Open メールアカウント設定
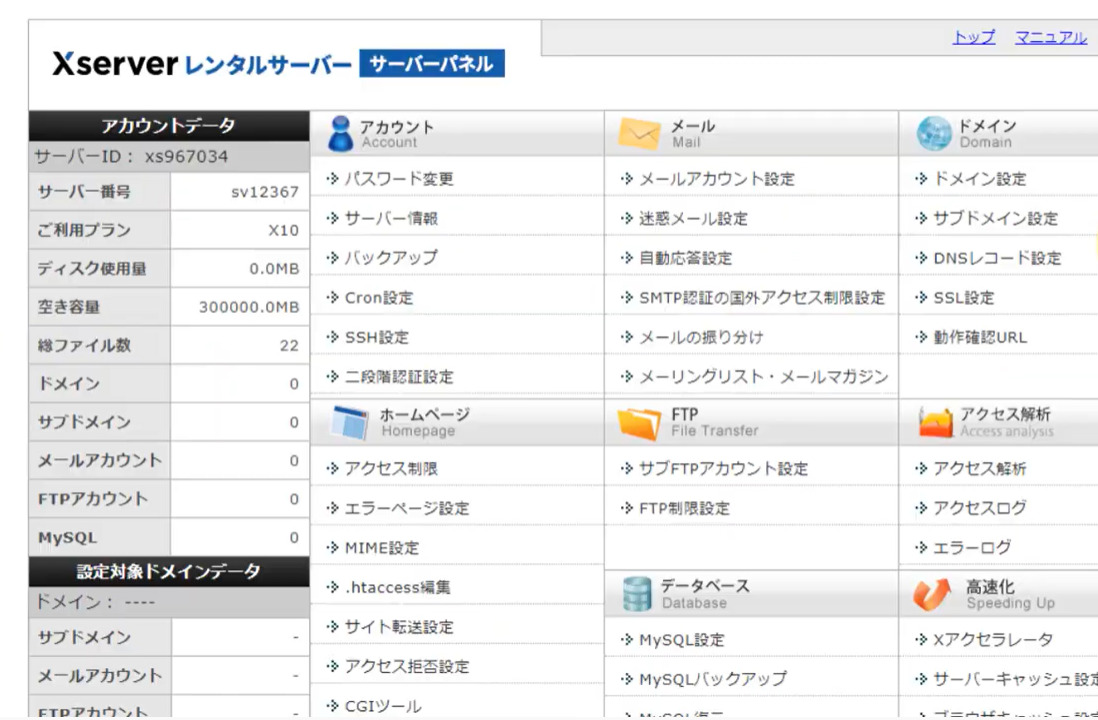The image size is (1098, 720). 717,179
